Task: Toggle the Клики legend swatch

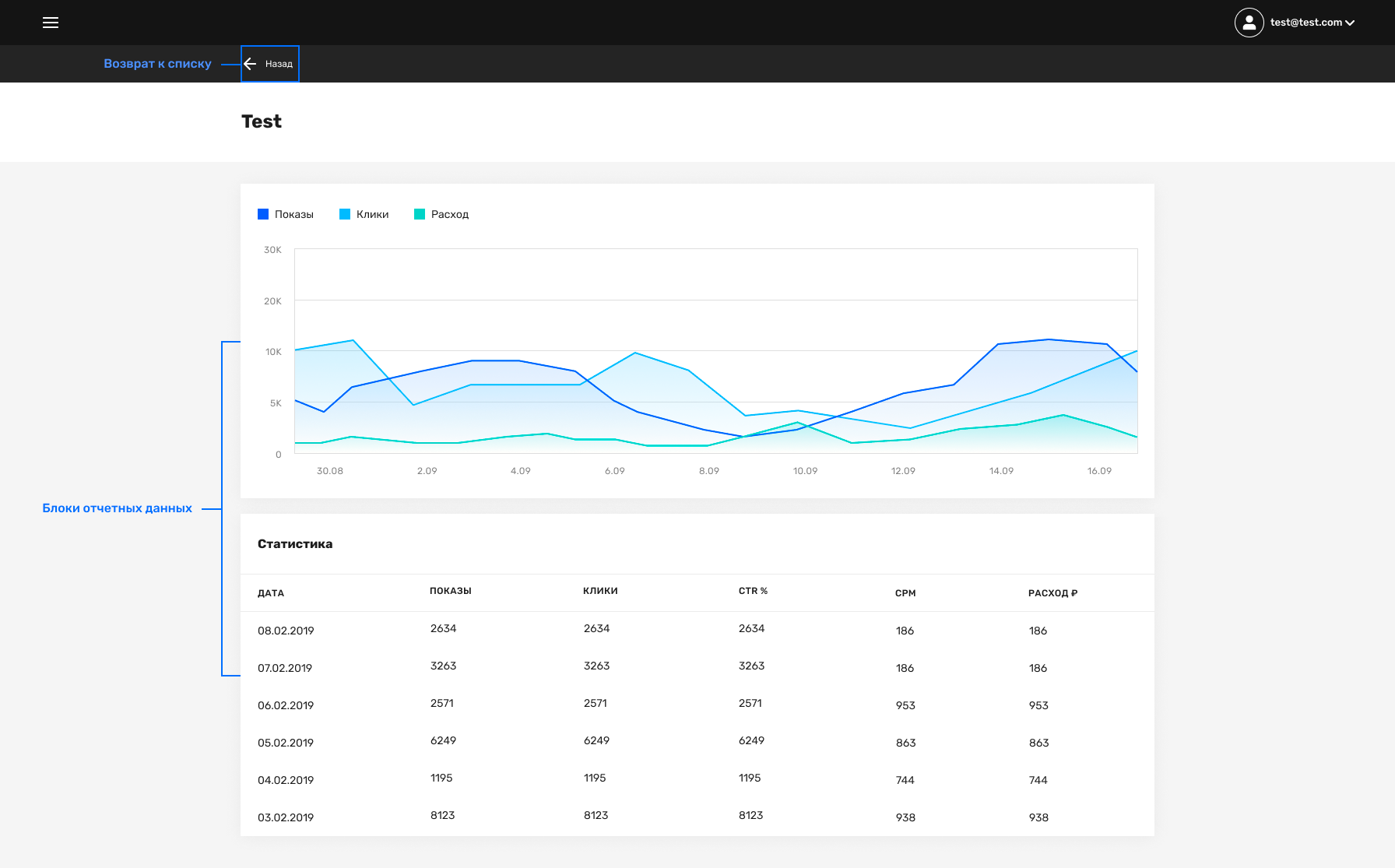Action: coord(345,214)
